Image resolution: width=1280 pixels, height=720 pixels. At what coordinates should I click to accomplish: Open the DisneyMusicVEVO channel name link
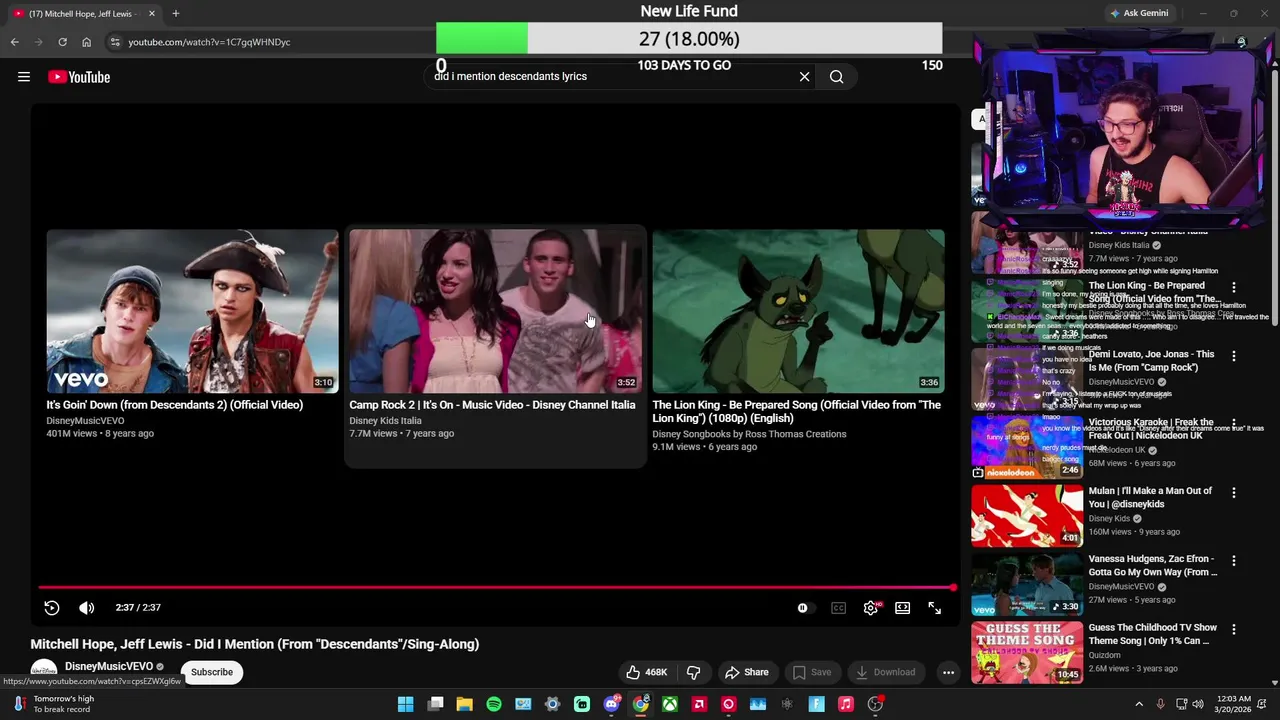[x=109, y=666]
